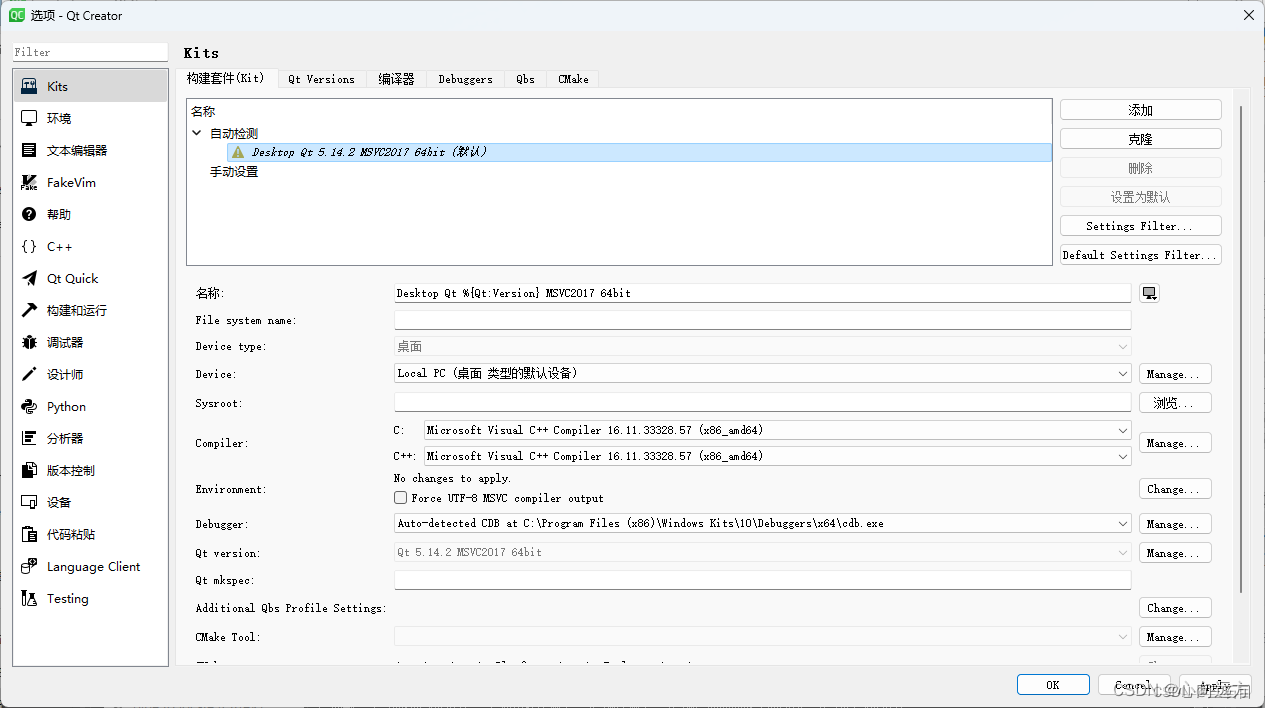The width and height of the screenshot is (1265, 708).
Task: Open the Python sidebar icon
Action: [29, 406]
